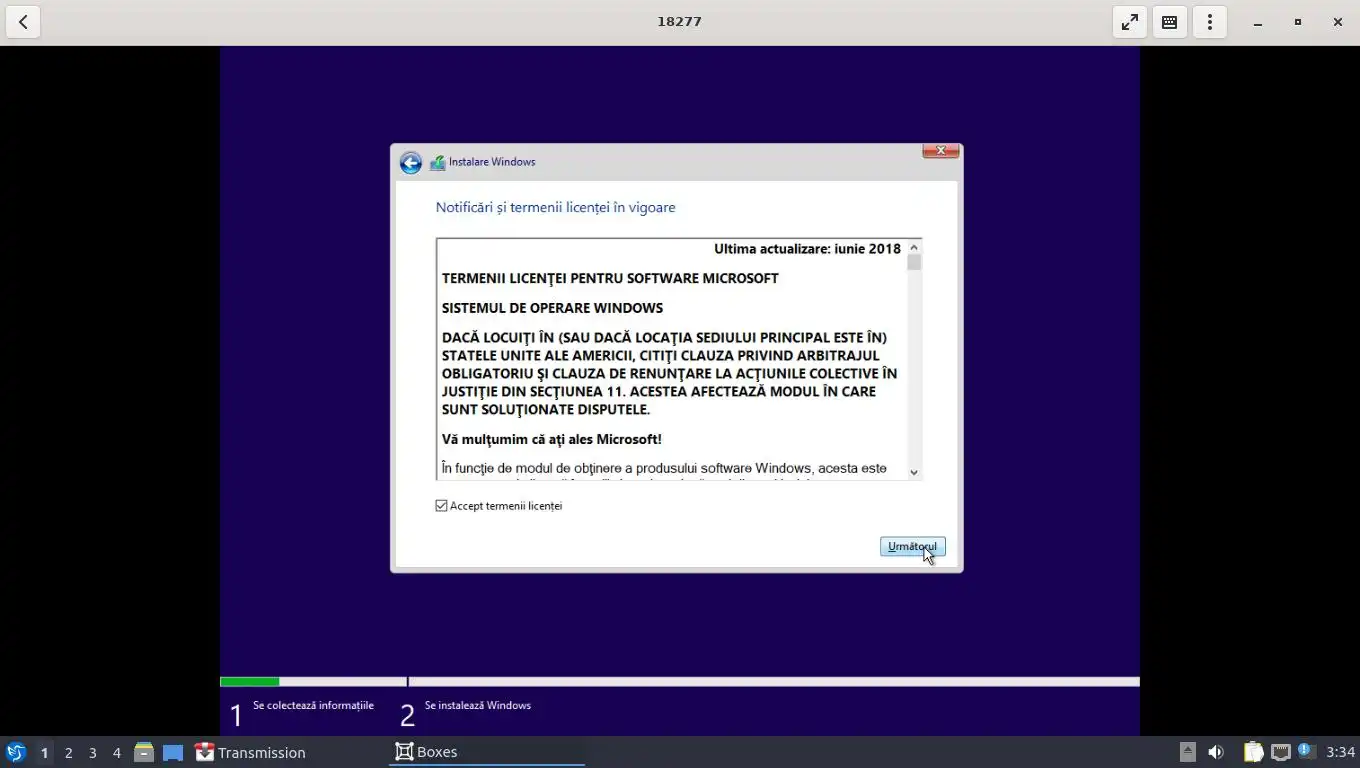This screenshot has height=768, width=1360.
Task: Minimize the Boxes window
Action: tap(1258, 22)
